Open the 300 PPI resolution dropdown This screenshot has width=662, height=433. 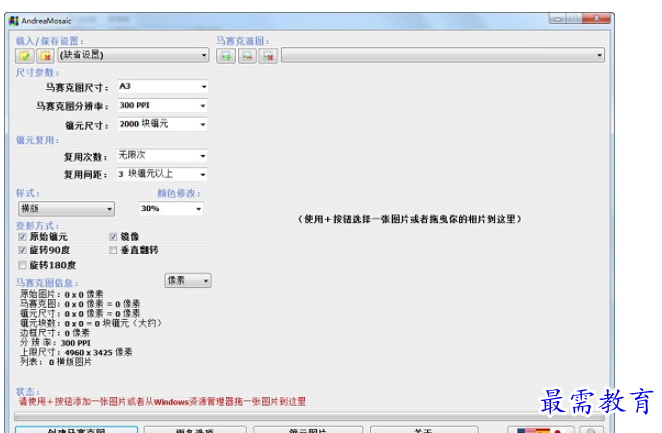[x=162, y=106]
